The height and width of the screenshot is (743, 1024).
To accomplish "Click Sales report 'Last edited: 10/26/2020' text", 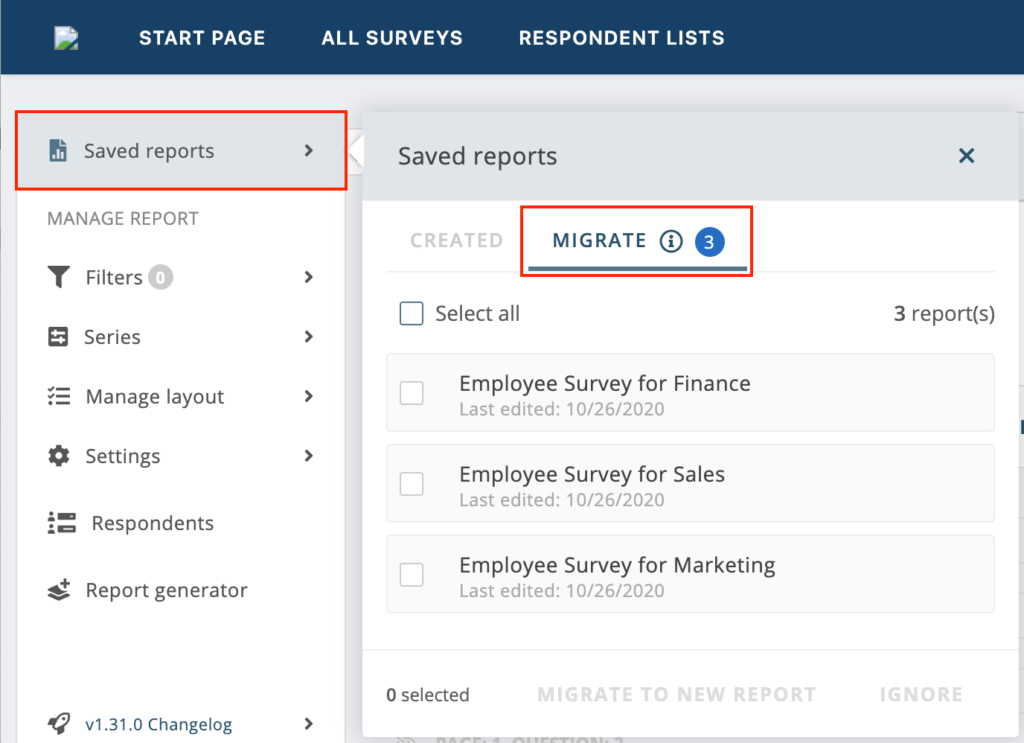I will coord(562,500).
